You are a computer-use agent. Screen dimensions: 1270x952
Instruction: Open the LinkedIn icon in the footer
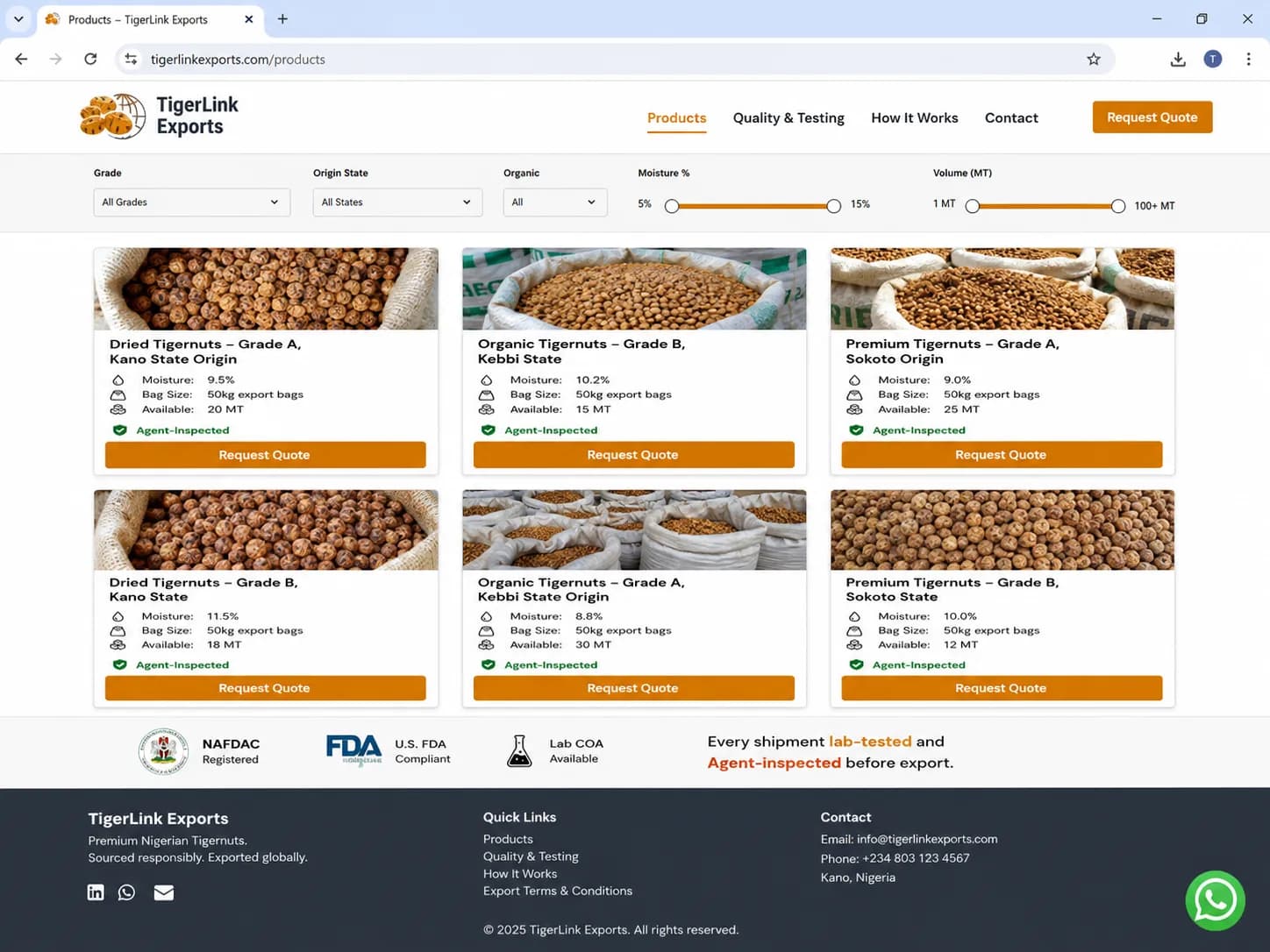[96, 892]
